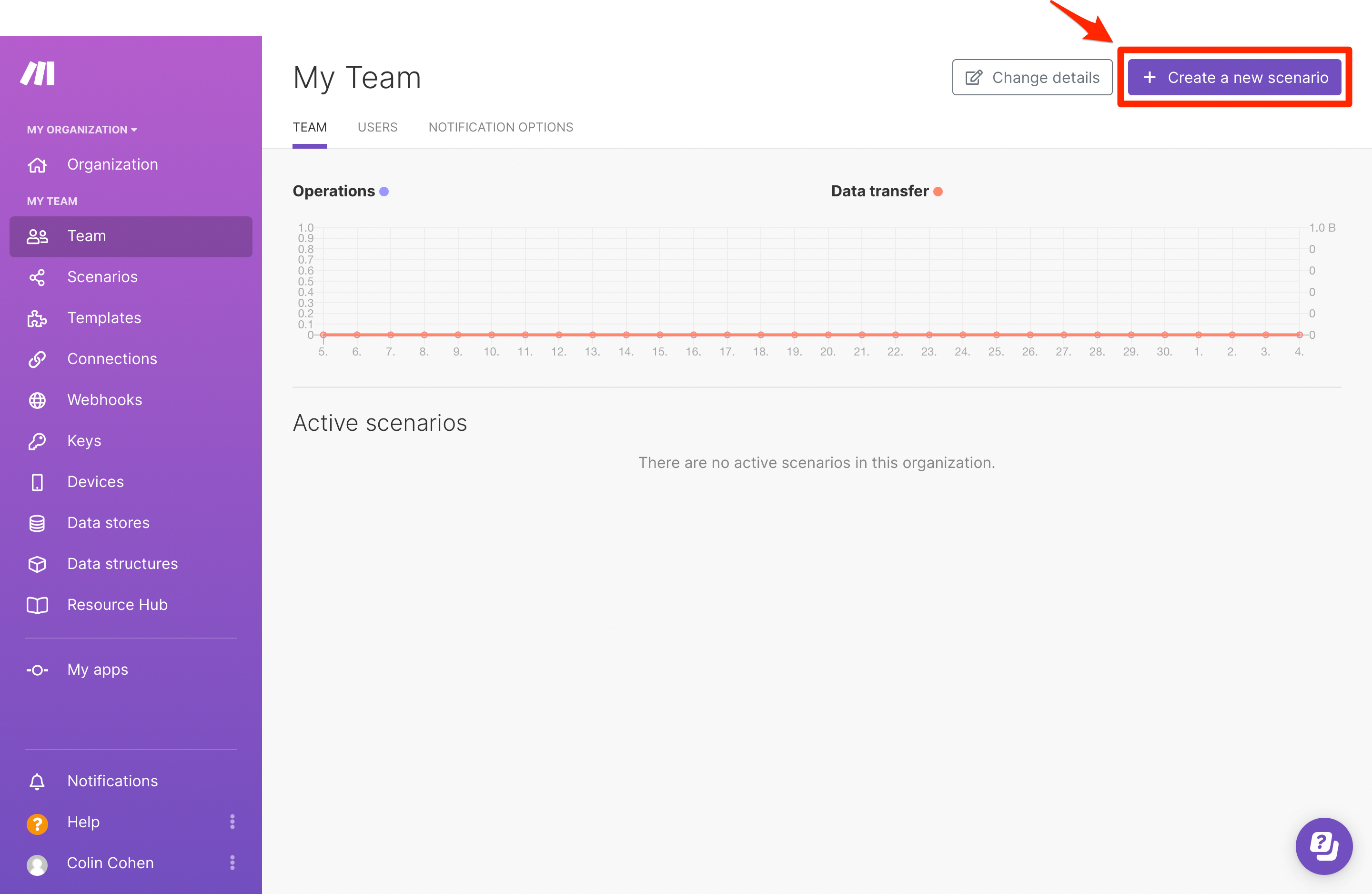Open the Data stores database icon
This screenshot has width=1372, height=894.
38,523
